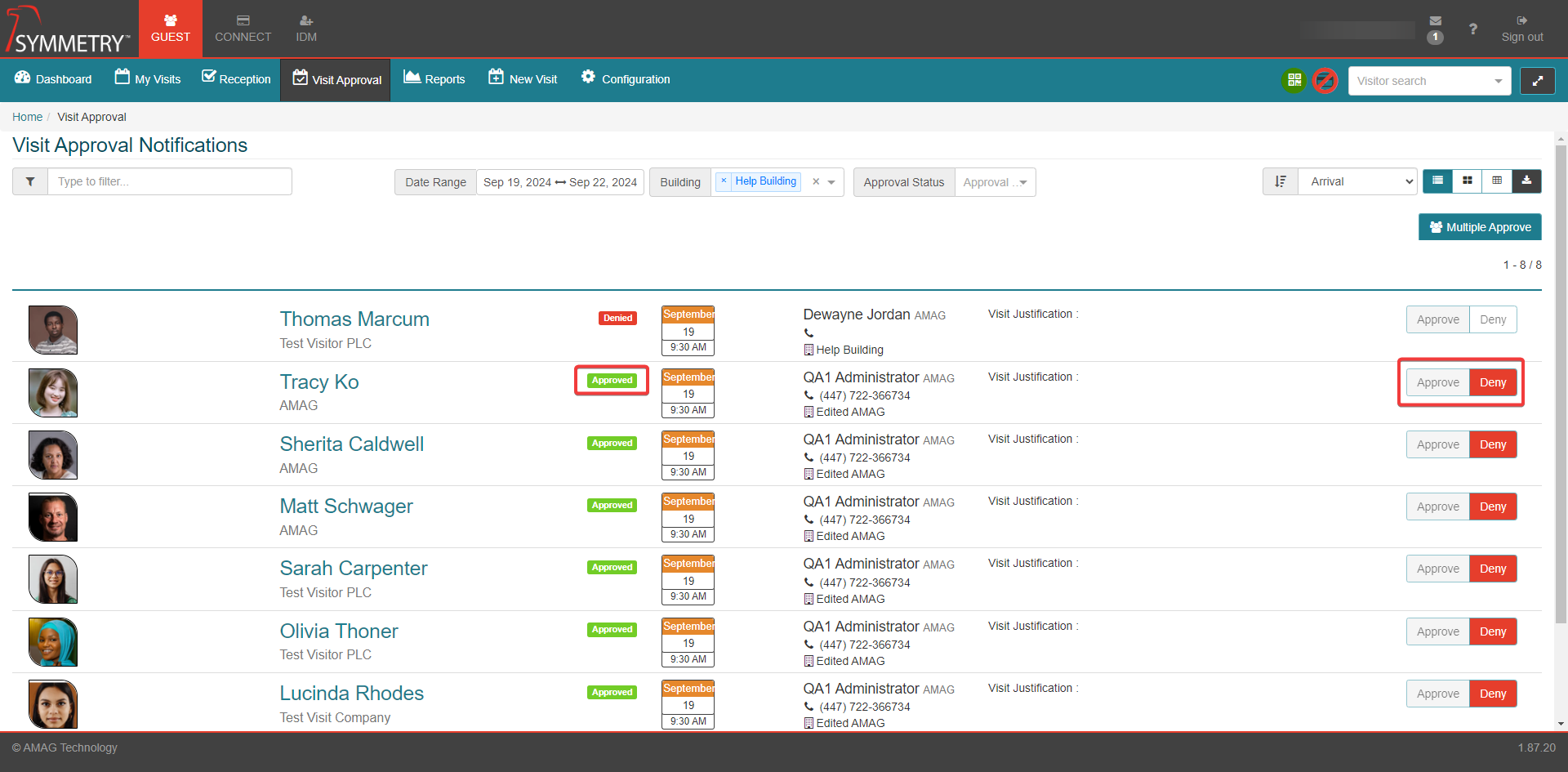Switch to table view layout
Screen dimensions: 1568x772
(1497, 181)
